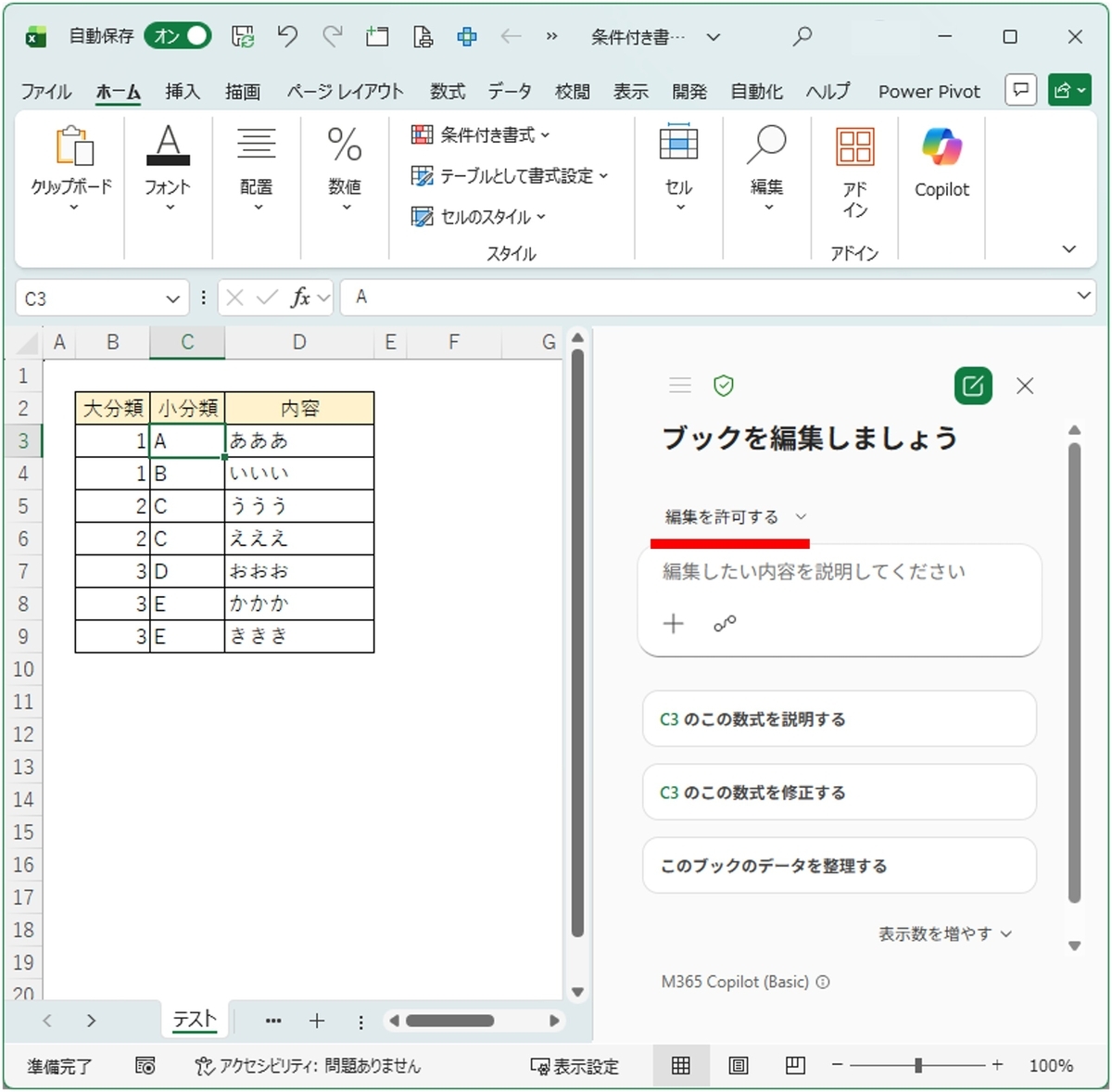
Task: Choose C3 のこの数式を説明する suggestion
Action: 840,718
